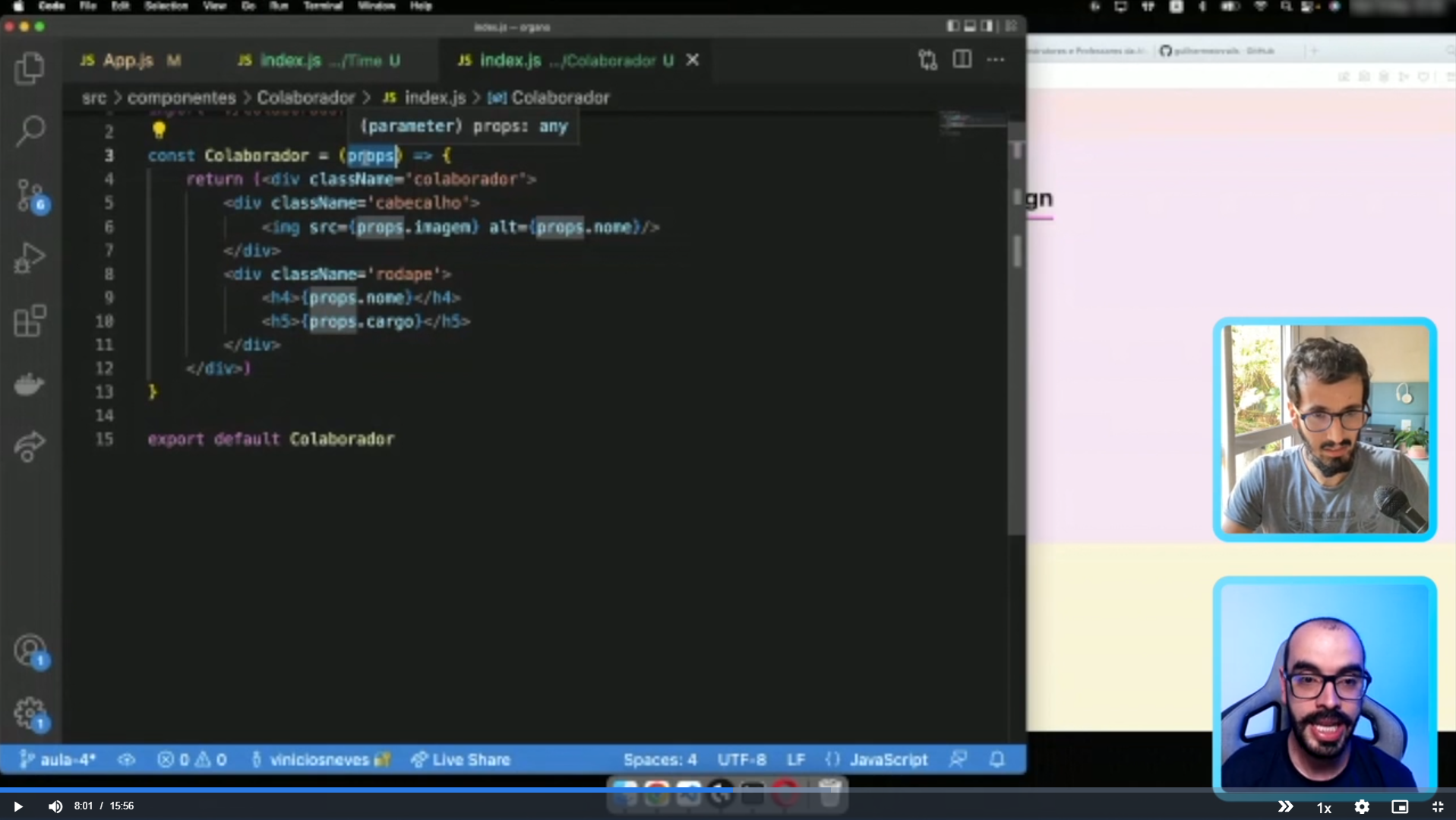Open the File menu

tap(87, 6)
